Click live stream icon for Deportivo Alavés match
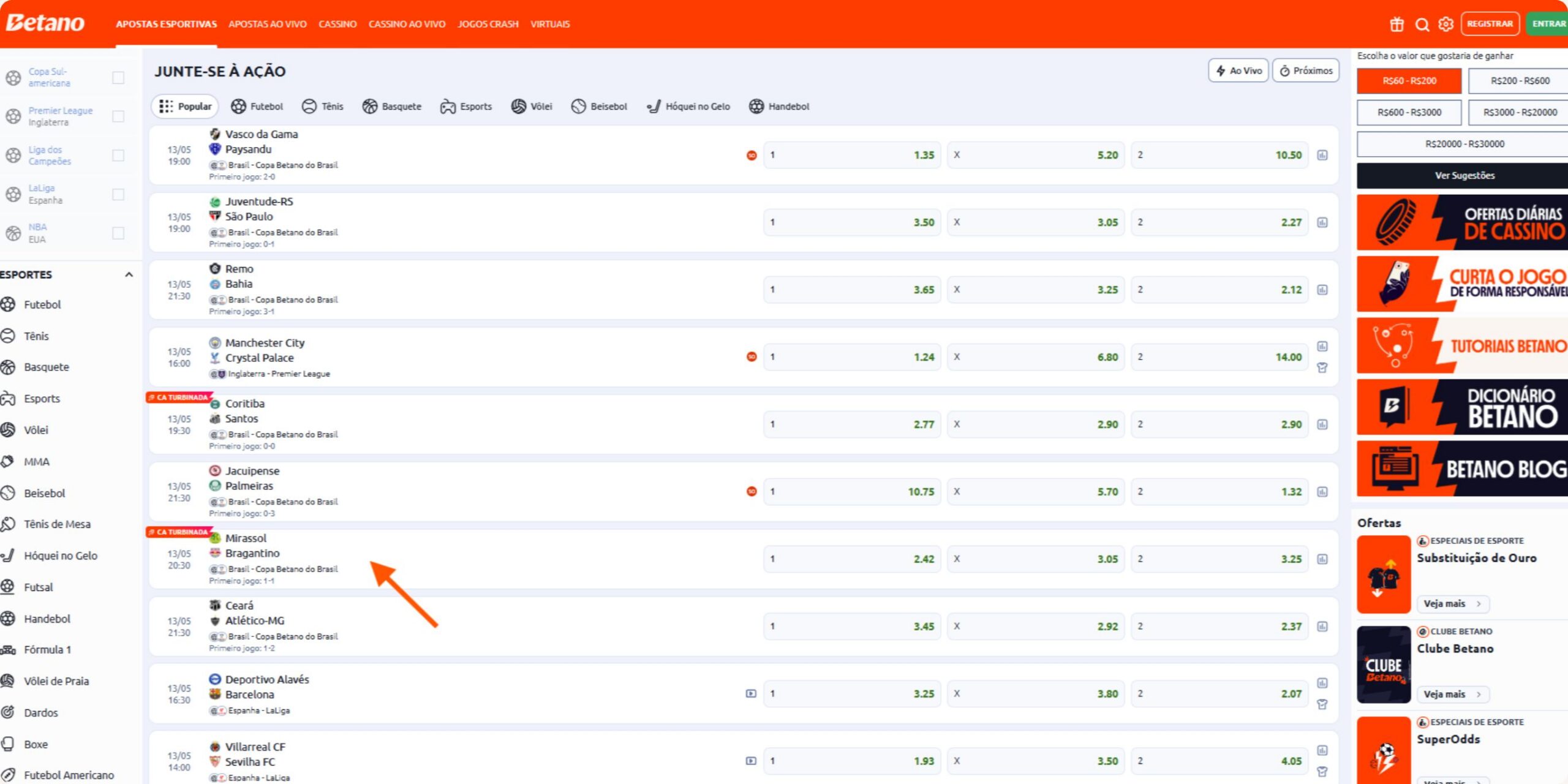This screenshot has height=784, width=1568. (751, 694)
